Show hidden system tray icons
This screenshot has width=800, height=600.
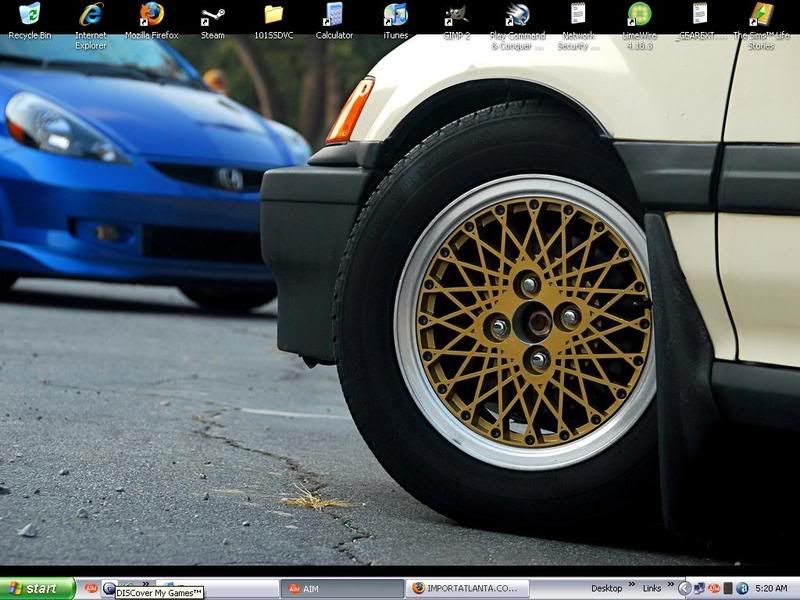(684, 588)
